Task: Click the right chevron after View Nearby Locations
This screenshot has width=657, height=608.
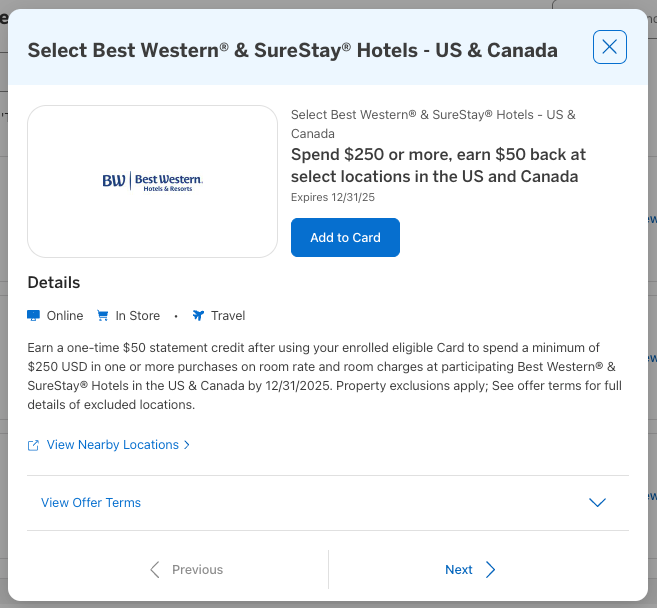Action: tap(187, 445)
